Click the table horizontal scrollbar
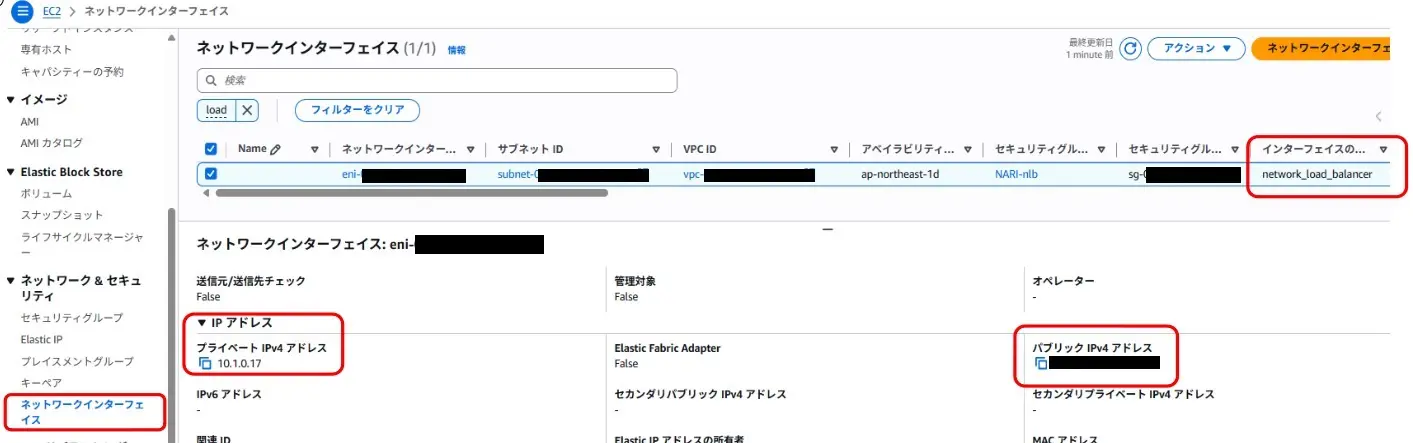This screenshot has width=1413, height=443. [412, 192]
